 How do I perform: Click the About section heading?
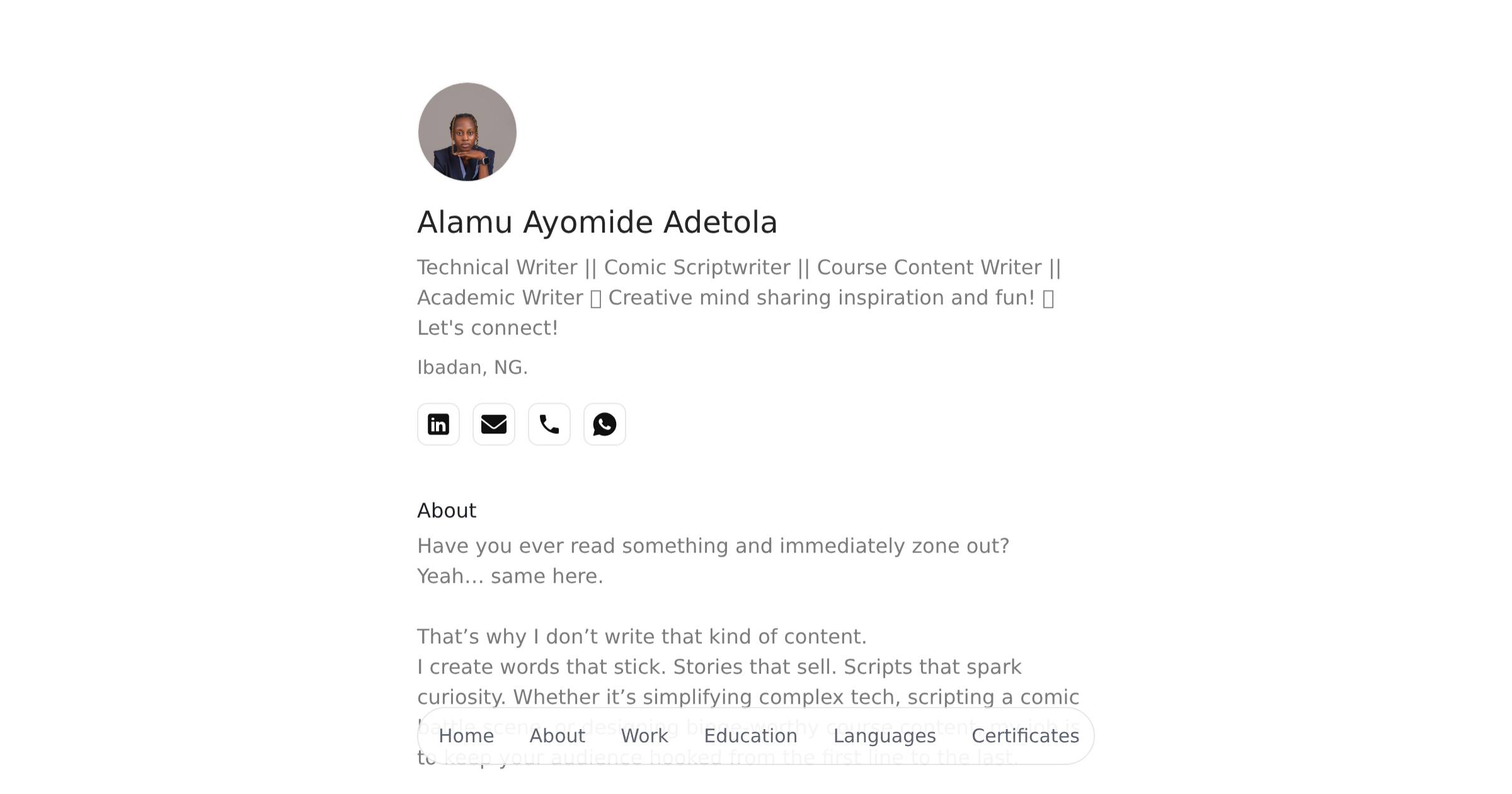click(x=447, y=510)
